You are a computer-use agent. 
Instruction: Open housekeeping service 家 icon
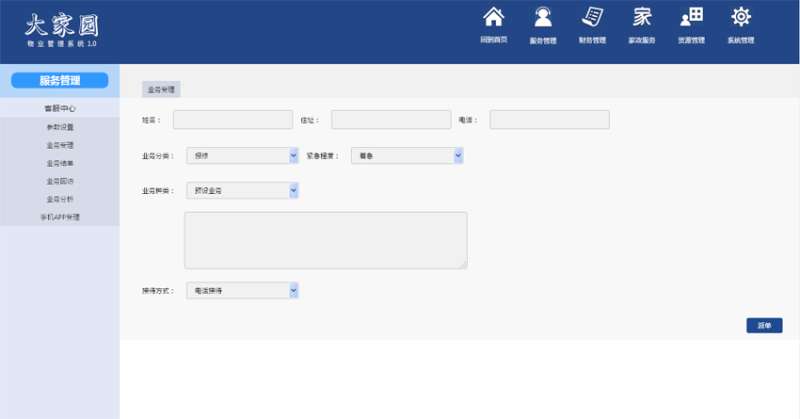coord(642,17)
